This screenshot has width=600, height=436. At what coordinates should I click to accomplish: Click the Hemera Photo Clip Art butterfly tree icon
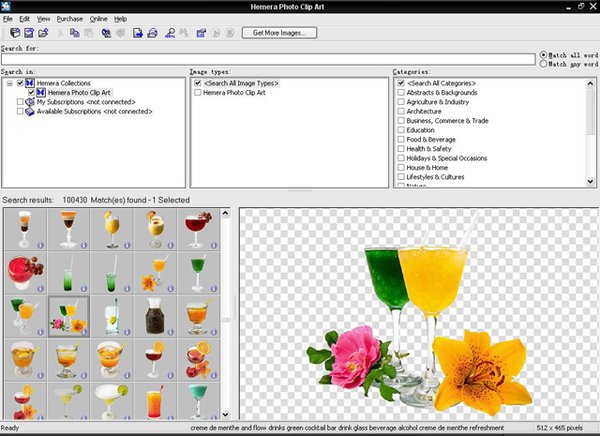pos(41,93)
